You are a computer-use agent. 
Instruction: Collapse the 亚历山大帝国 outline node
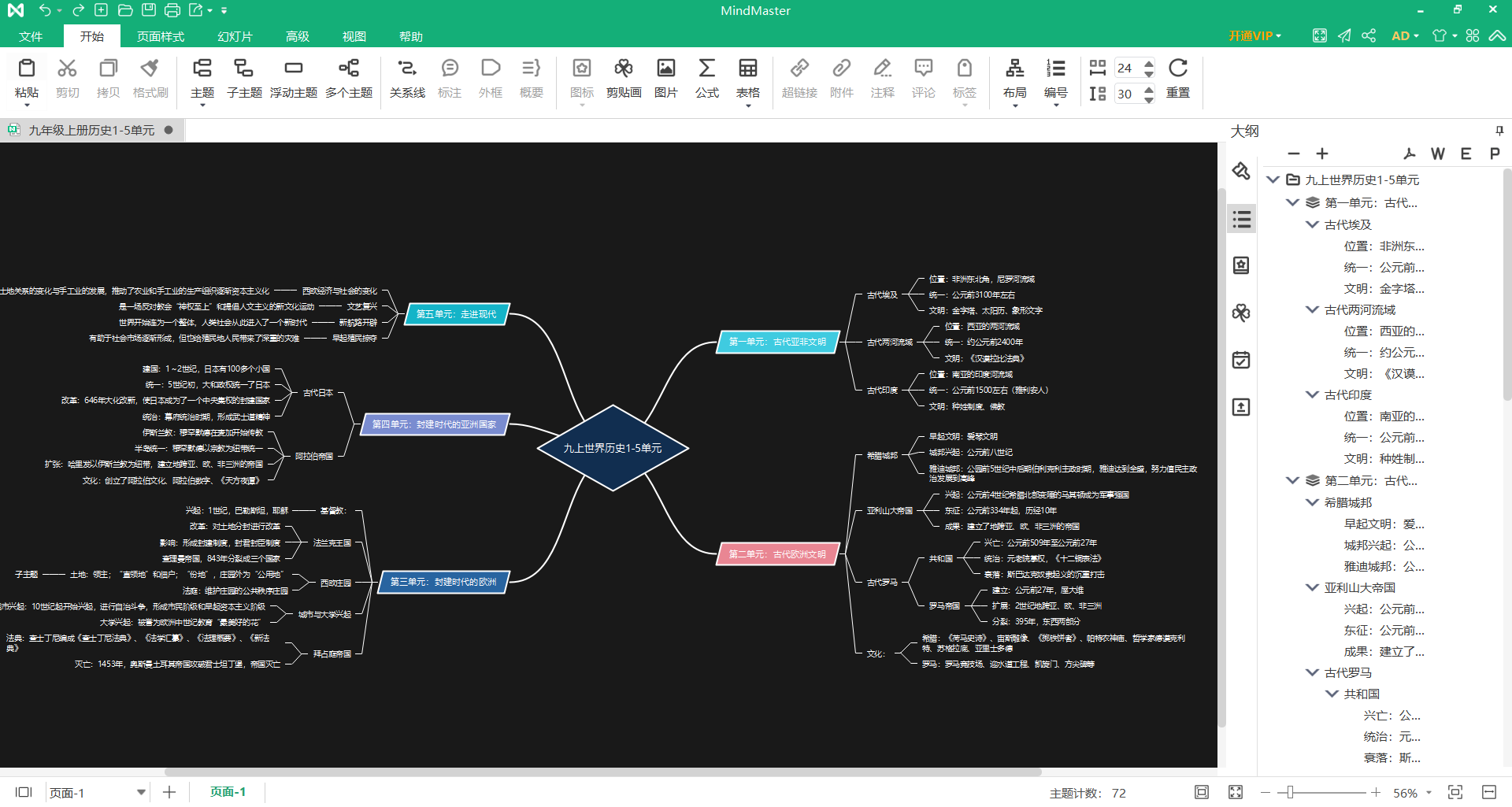(x=1312, y=587)
